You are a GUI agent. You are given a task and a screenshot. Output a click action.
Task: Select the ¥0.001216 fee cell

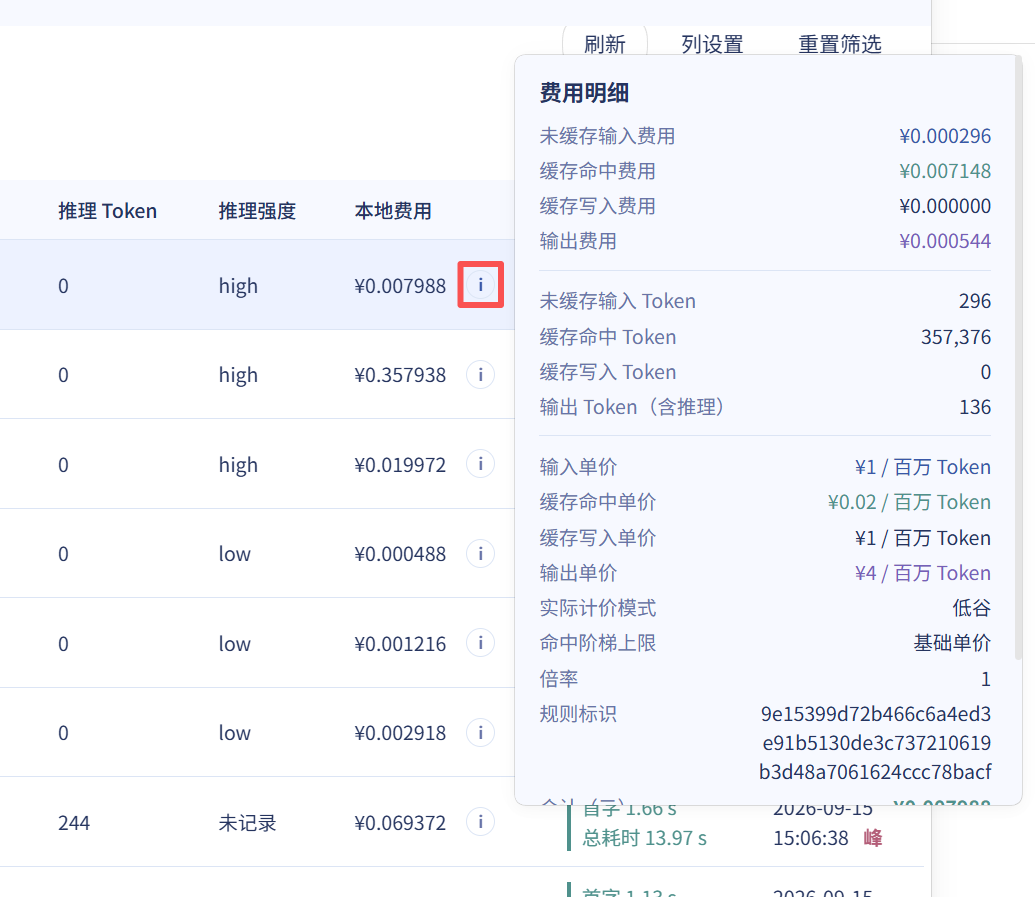[400, 644]
